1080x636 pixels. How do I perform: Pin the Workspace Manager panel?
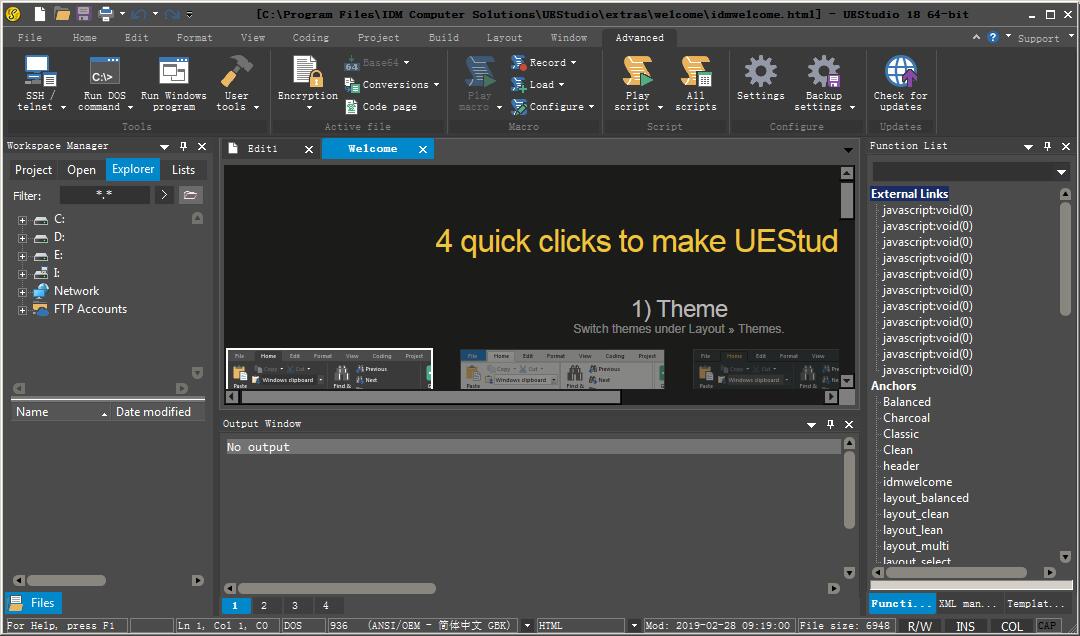point(183,146)
